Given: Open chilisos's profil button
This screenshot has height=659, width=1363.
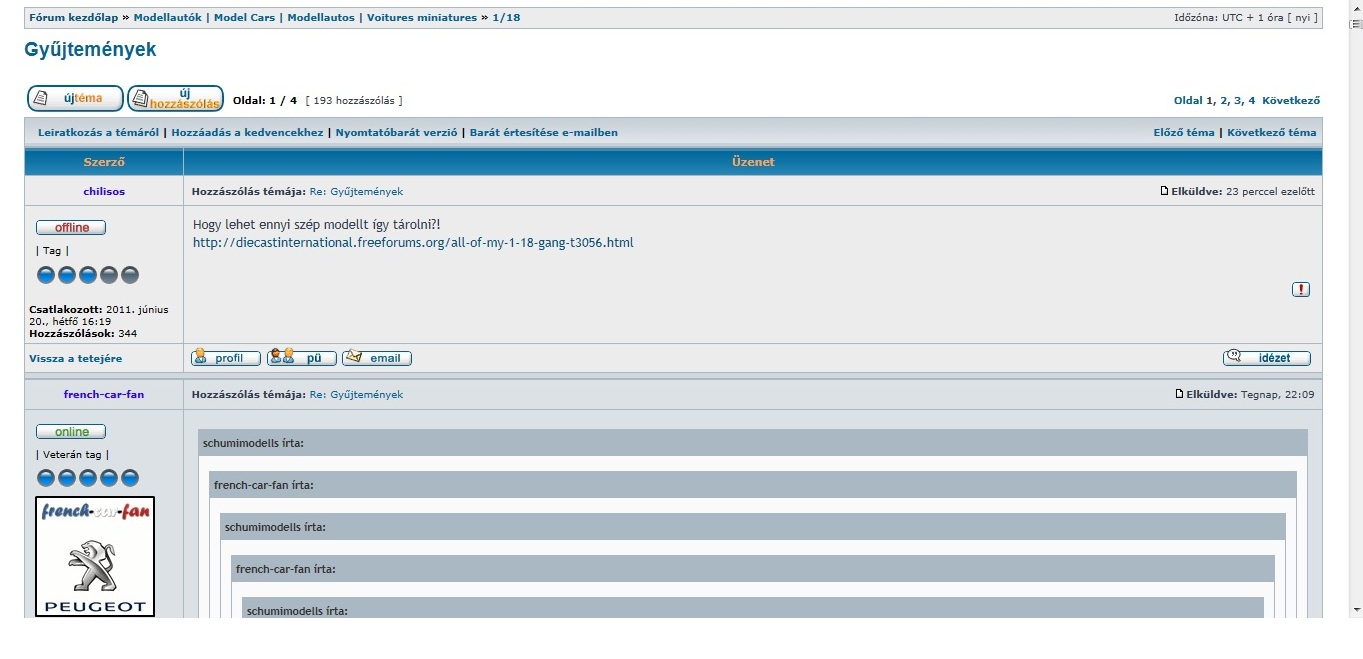Looking at the screenshot, I should pyautogui.click(x=226, y=358).
